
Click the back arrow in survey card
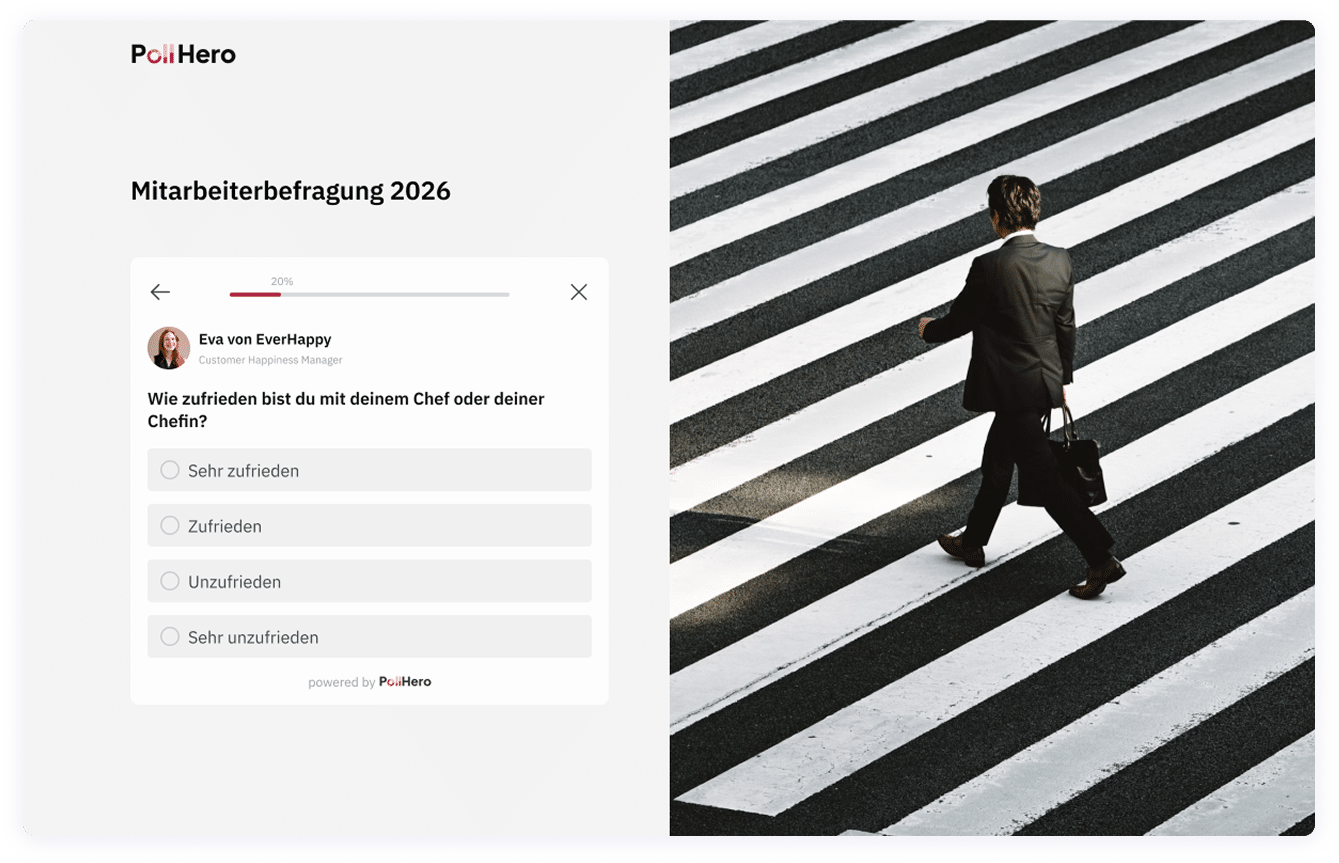(160, 292)
